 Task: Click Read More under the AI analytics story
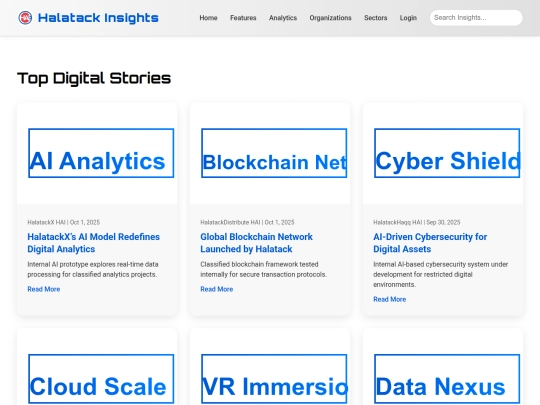[x=44, y=289]
